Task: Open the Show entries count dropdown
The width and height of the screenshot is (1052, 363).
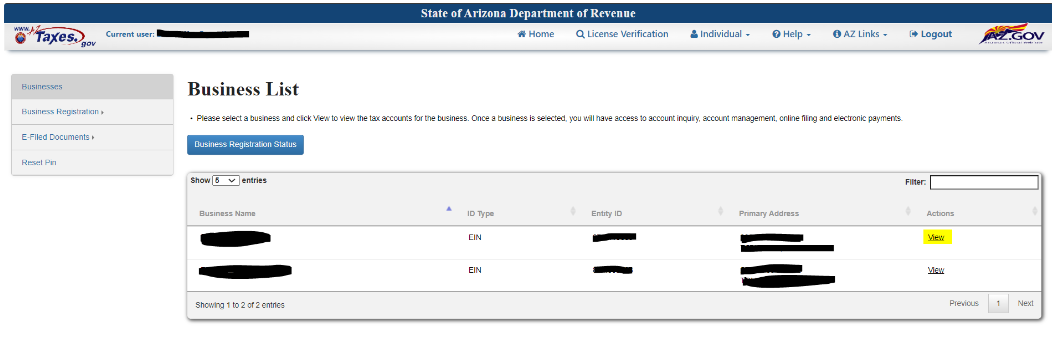Action: click(225, 180)
